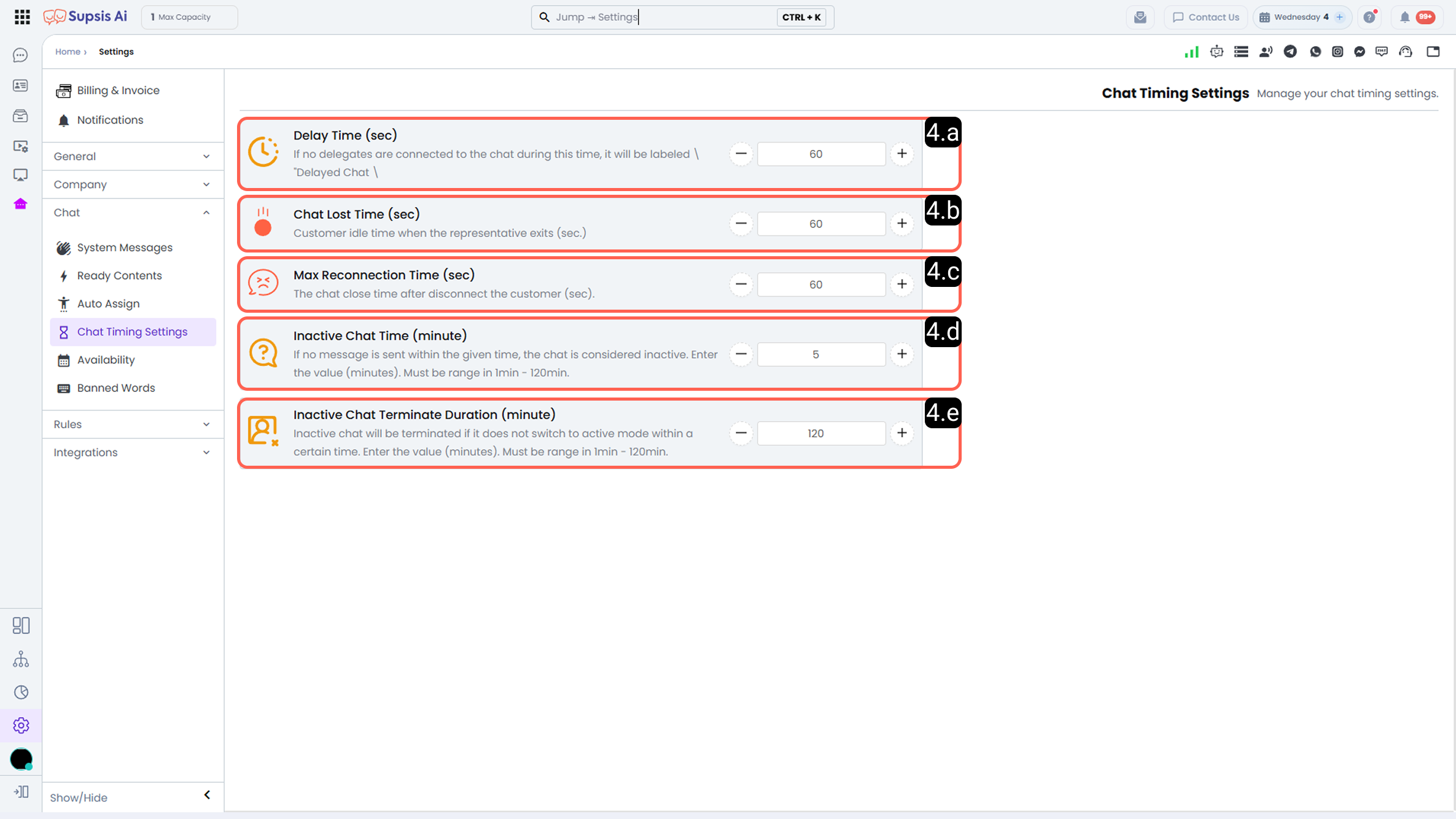Screen dimensions: 1456x819
Task: Open the apps grid launcher
Action: coord(22,17)
